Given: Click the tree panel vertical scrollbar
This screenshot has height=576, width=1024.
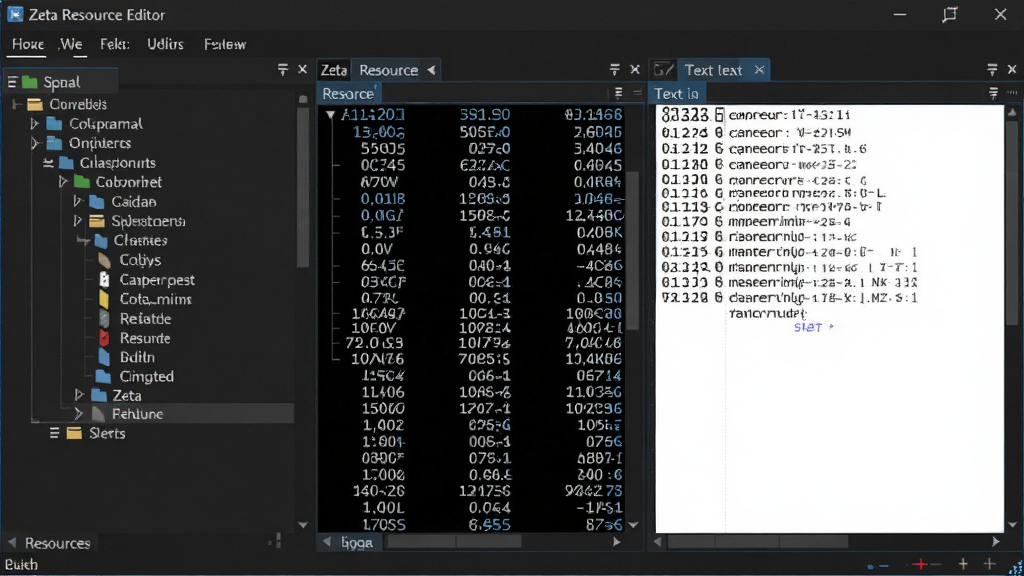Looking at the screenshot, I should coord(302,186).
